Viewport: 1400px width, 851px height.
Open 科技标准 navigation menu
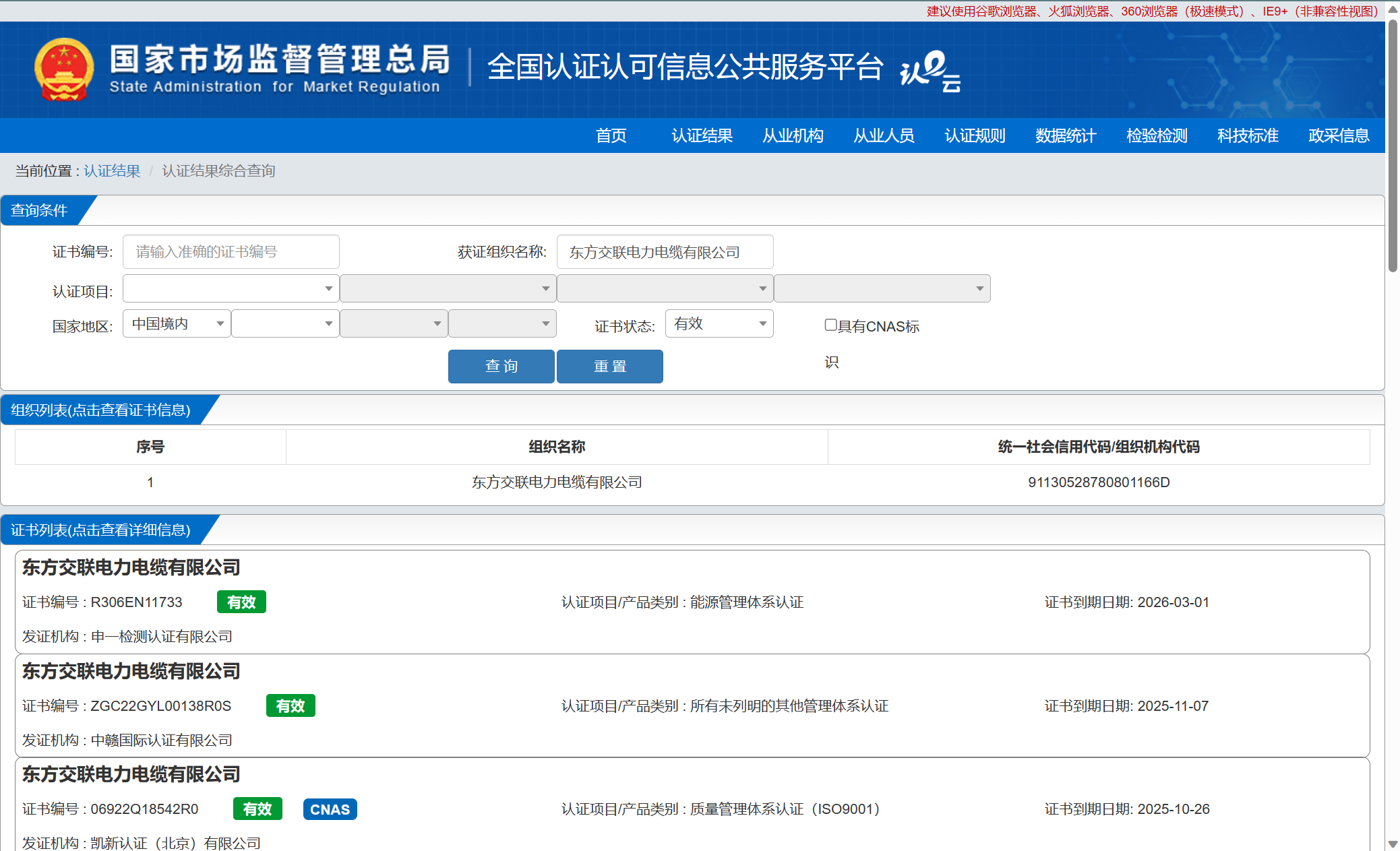[x=1248, y=135]
